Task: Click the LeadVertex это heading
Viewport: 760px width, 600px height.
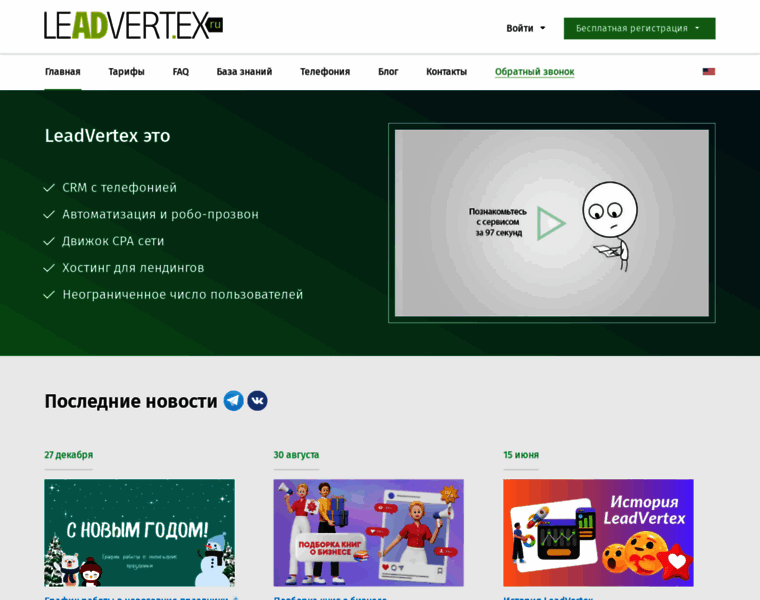Action: tap(107, 136)
